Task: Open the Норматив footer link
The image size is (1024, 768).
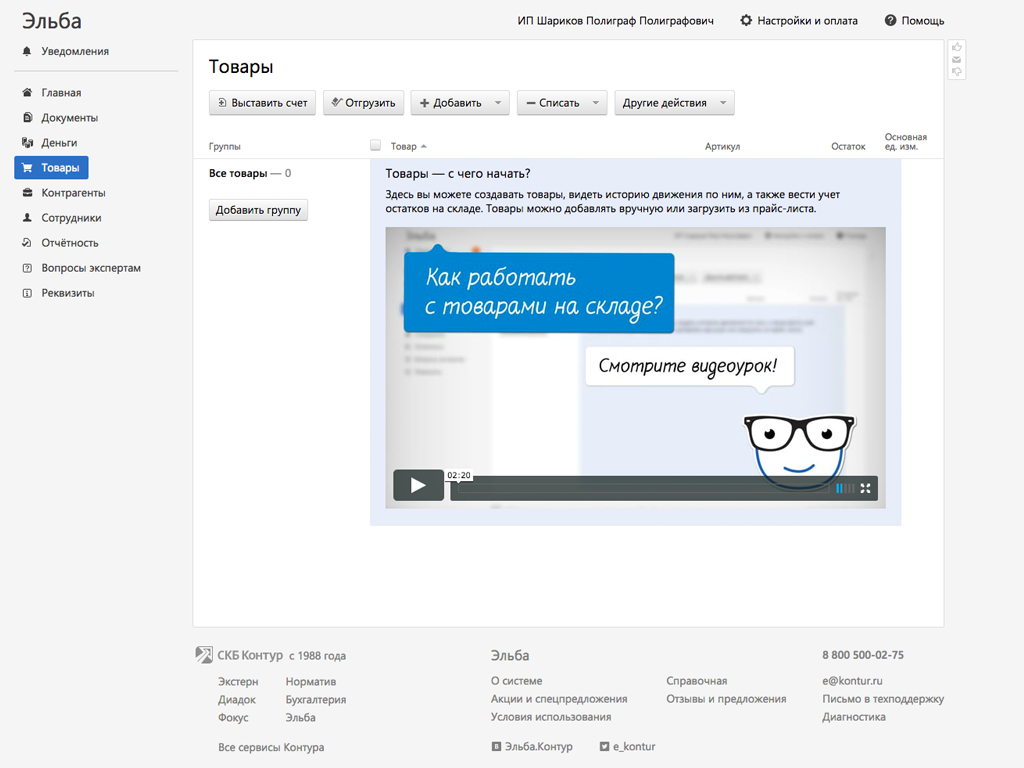Action: [x=311, y=681]
